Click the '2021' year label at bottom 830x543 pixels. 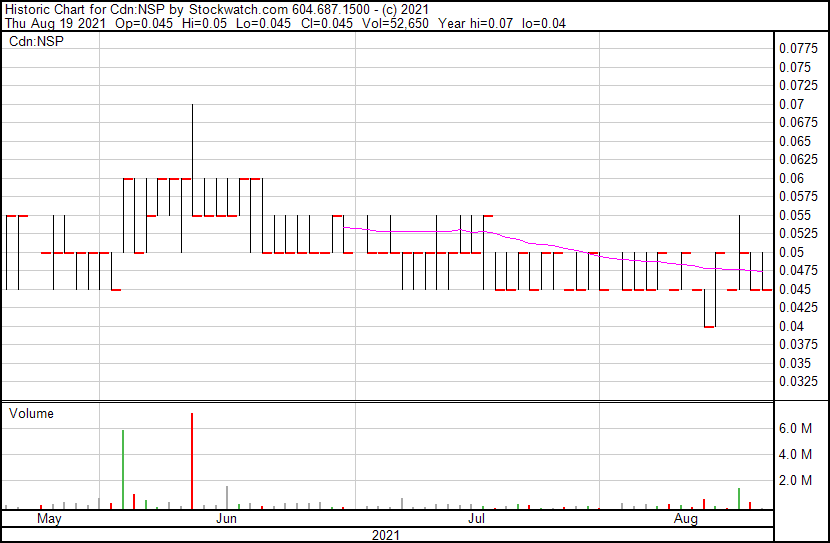pyautogui.click(x=386, y=535)
